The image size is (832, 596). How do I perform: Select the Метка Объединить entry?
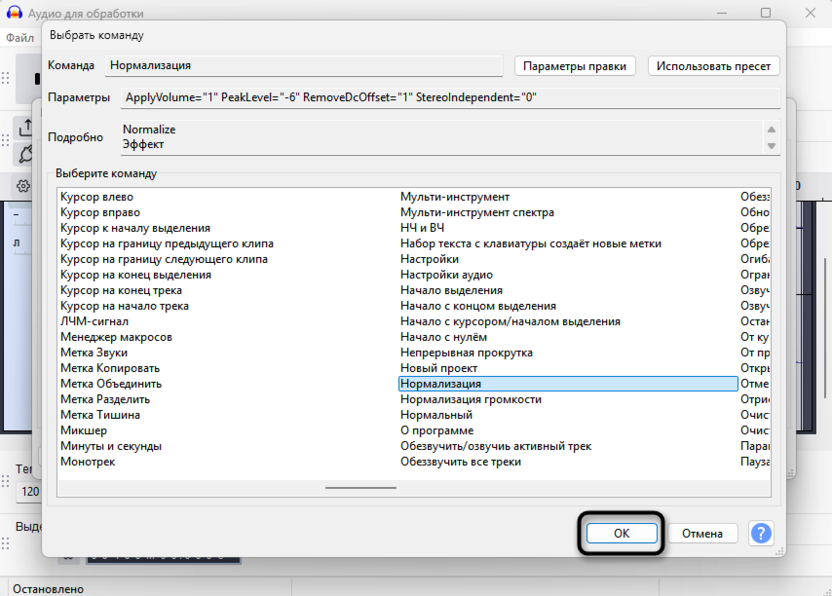111,384
